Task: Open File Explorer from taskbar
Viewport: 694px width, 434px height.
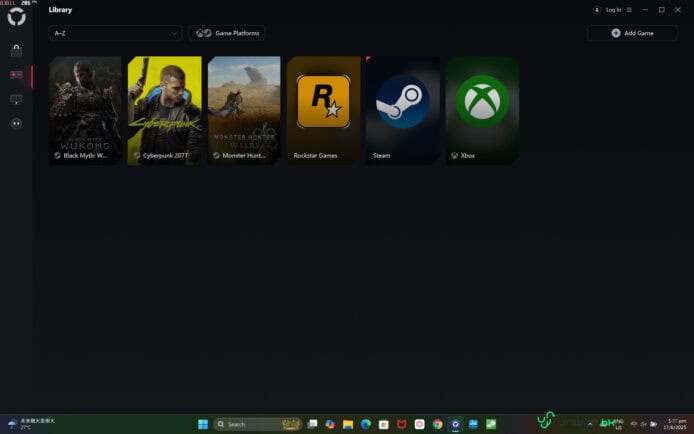Action: pyautogui.click(x=348, y=424)
